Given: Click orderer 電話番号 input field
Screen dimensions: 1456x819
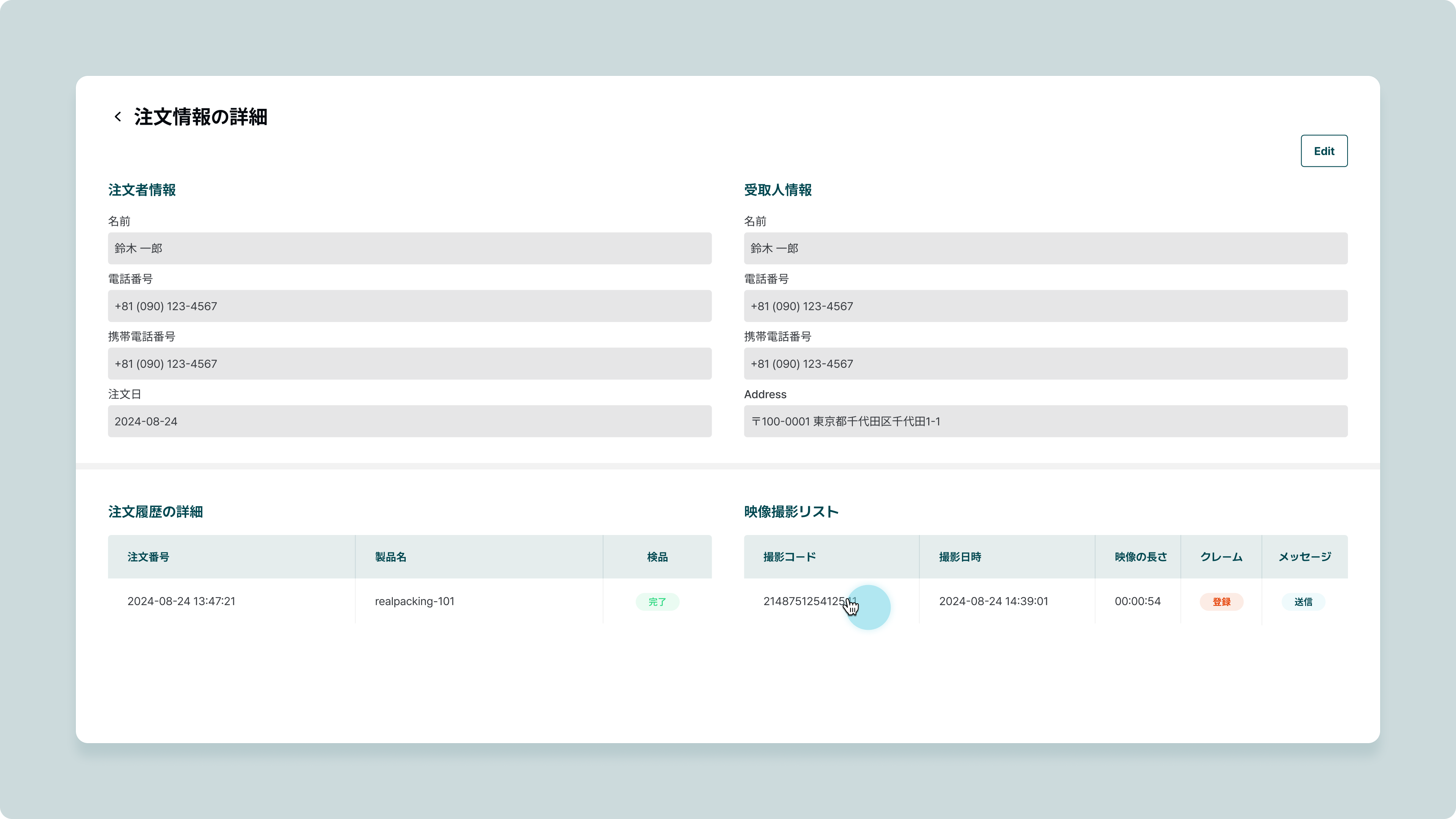Looking at the screenshot, I should (x=409, y=306).
